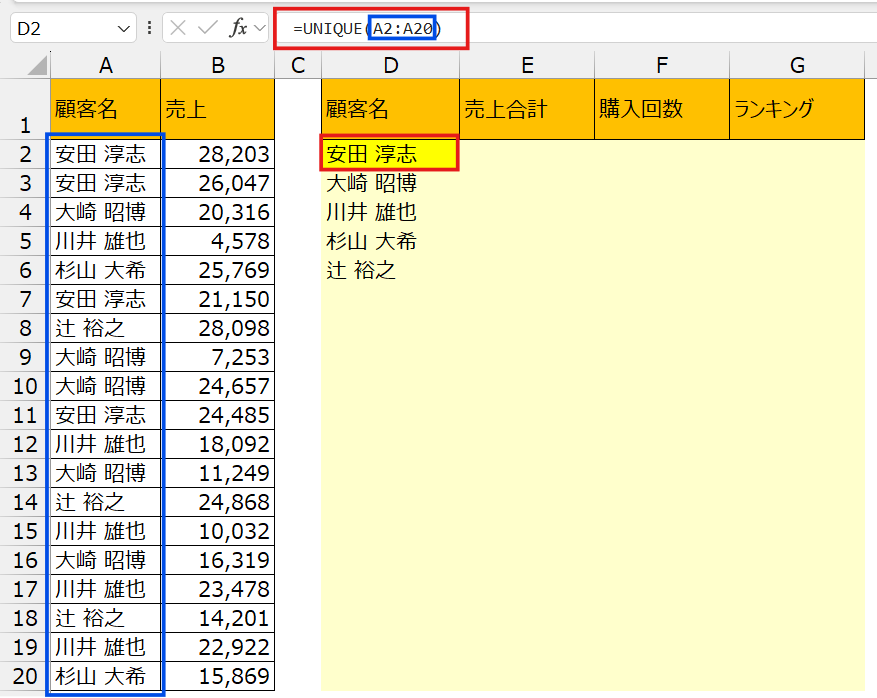
Task: Select the cell with sales value 15,869
Action: tap(217, 676)
